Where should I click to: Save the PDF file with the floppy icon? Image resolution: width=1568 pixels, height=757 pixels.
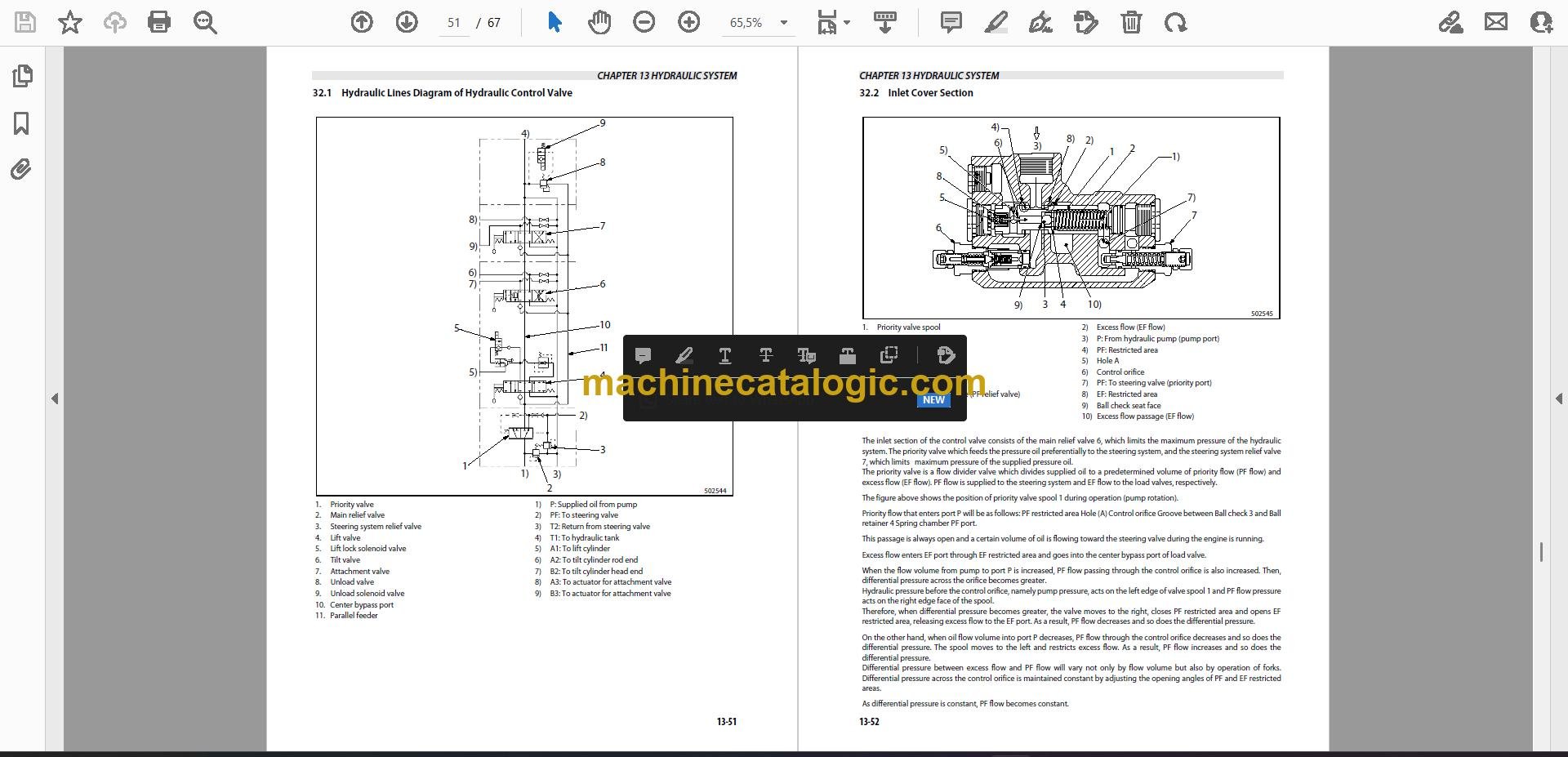click(x=25, y=23)
